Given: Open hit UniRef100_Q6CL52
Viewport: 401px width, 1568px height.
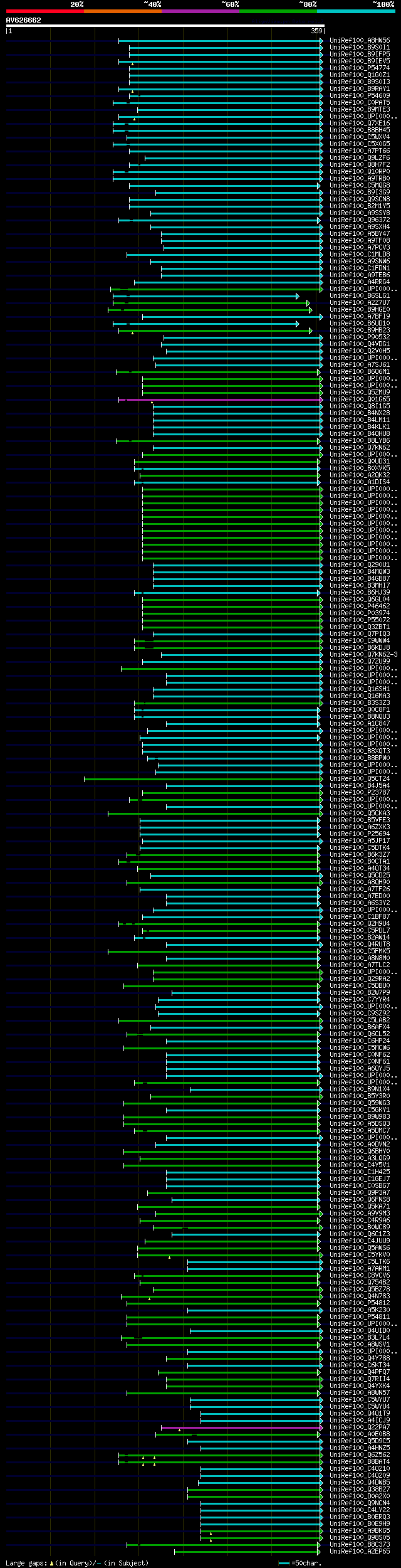Looking at the screenshot, I should click(x=360, y=1034).
